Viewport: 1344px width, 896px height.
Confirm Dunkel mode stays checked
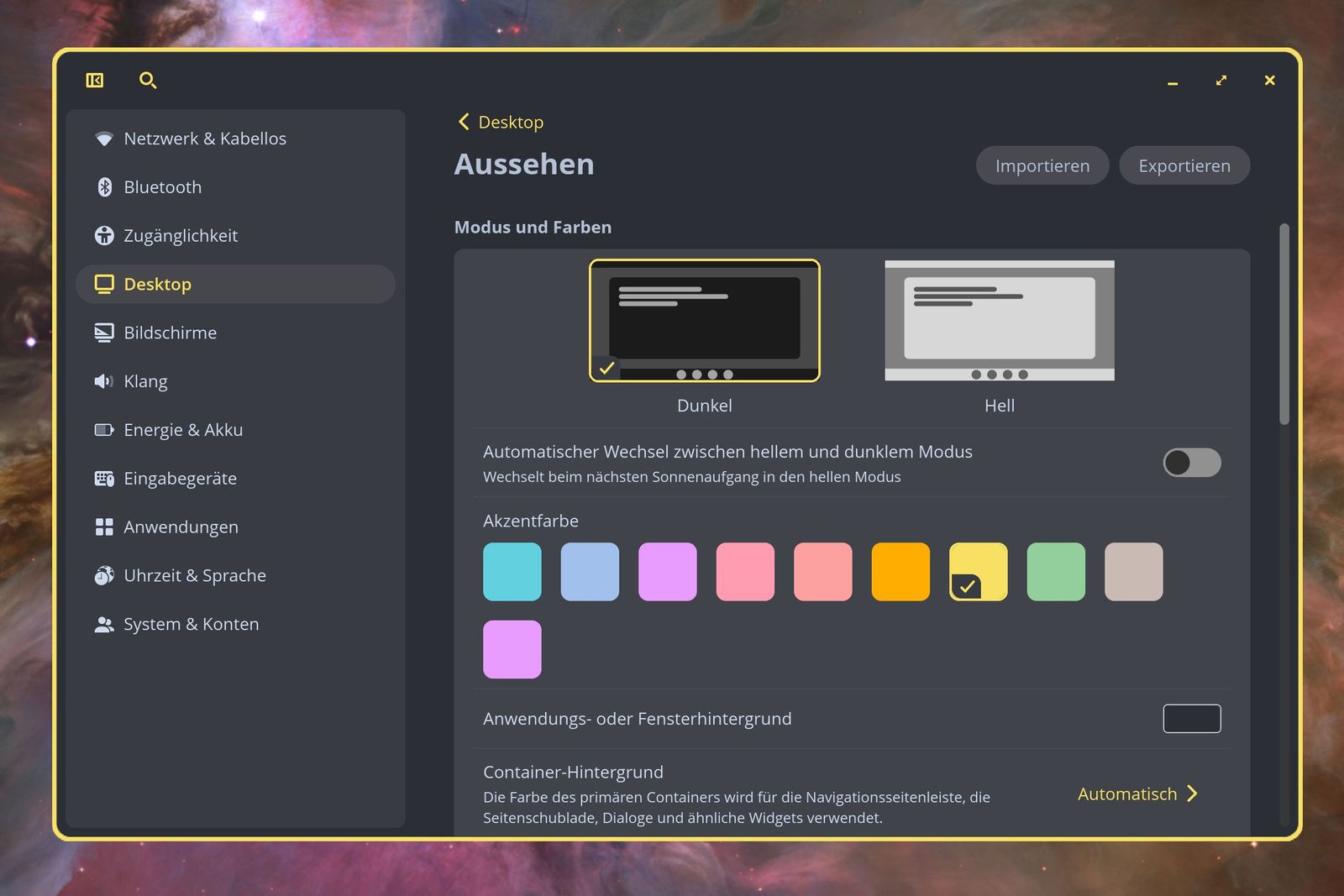pos(705,321)
